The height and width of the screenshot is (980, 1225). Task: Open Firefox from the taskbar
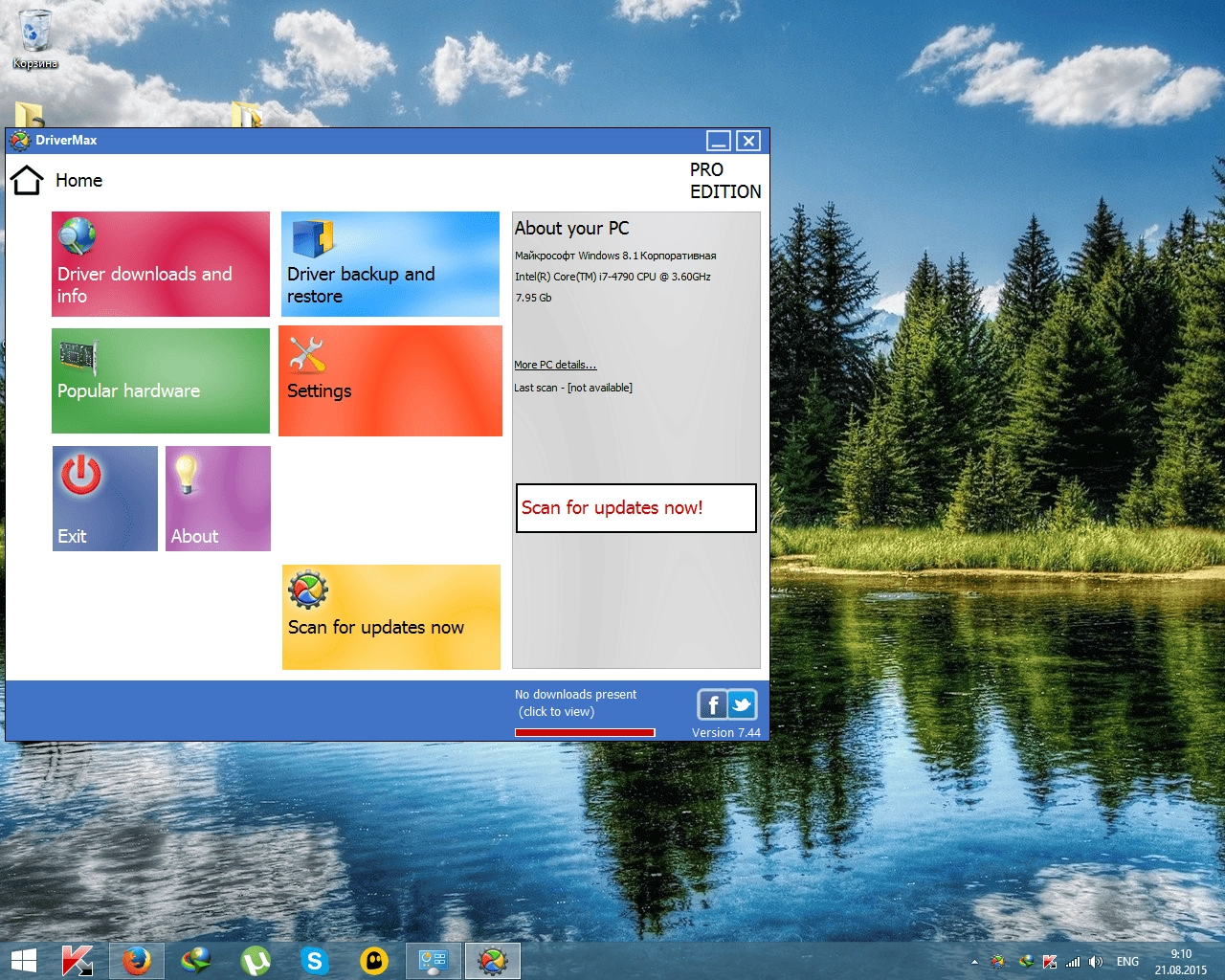137,961
